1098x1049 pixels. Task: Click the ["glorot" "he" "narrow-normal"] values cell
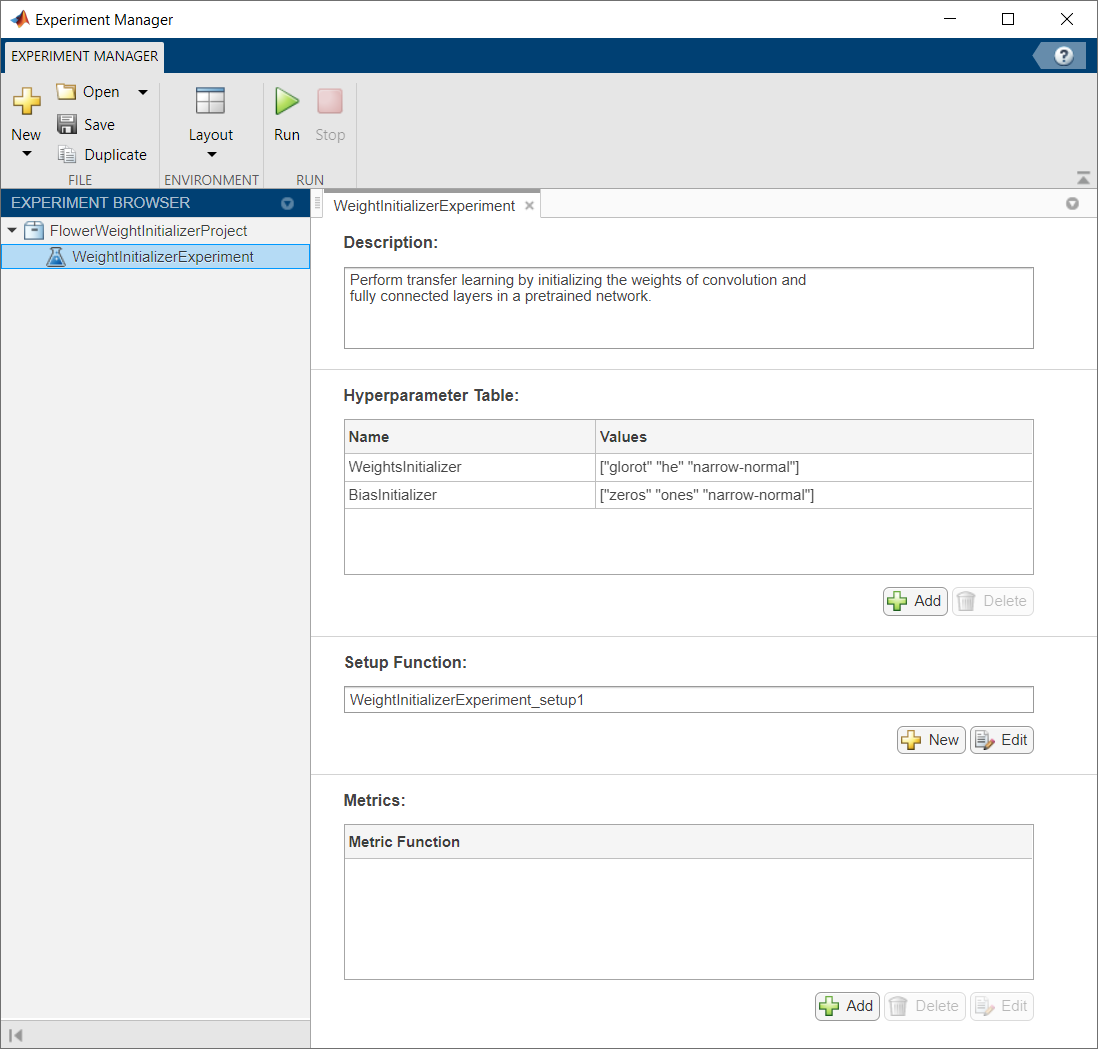click(x=814, y=467)
